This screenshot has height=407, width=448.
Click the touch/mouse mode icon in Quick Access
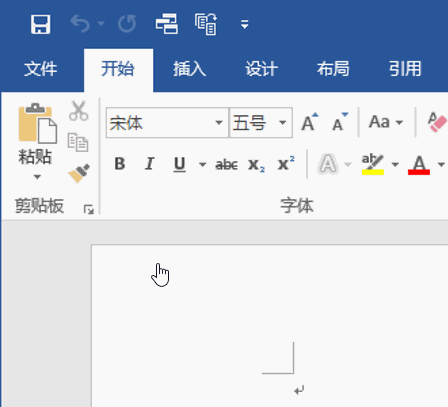tap(167, 24)
